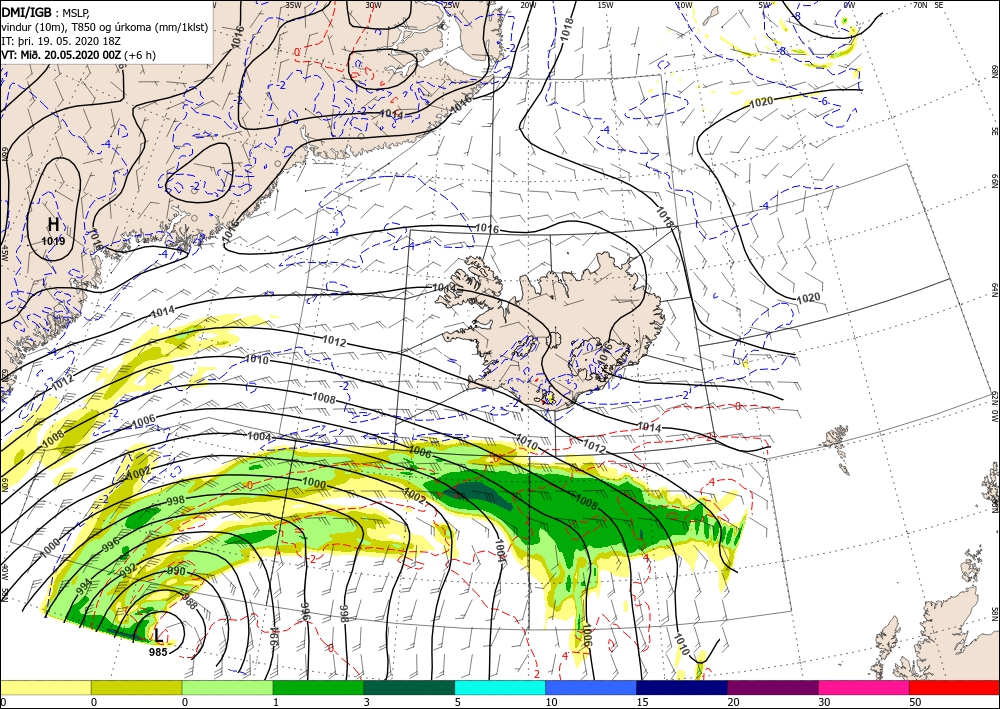Click the 25W longitude label
This screenshot has width=1000, height=709.
point(452,4)
